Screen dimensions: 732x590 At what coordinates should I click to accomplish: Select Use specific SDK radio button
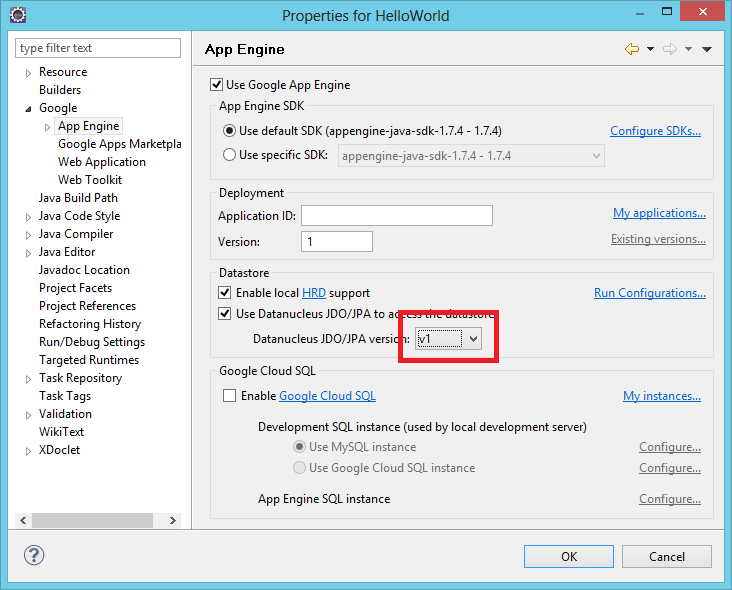tap(229, 155)
